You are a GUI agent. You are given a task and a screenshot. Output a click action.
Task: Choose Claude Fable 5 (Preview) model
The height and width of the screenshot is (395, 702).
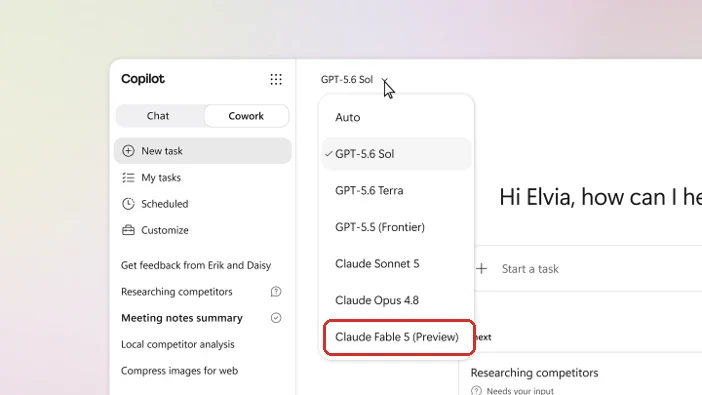point(398,337)
